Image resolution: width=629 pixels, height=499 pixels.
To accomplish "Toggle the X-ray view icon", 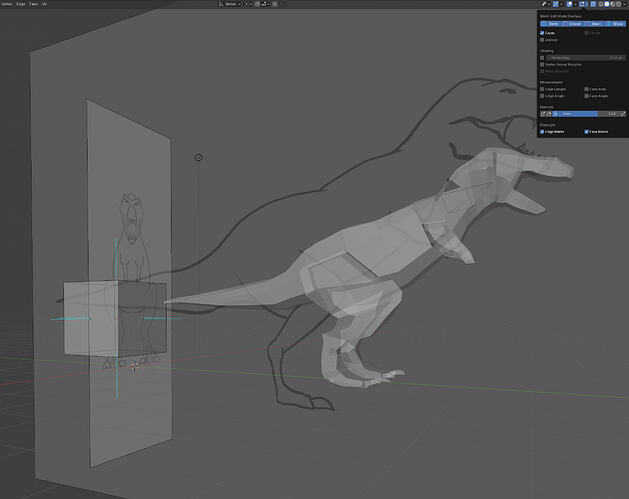I will 594,4.
